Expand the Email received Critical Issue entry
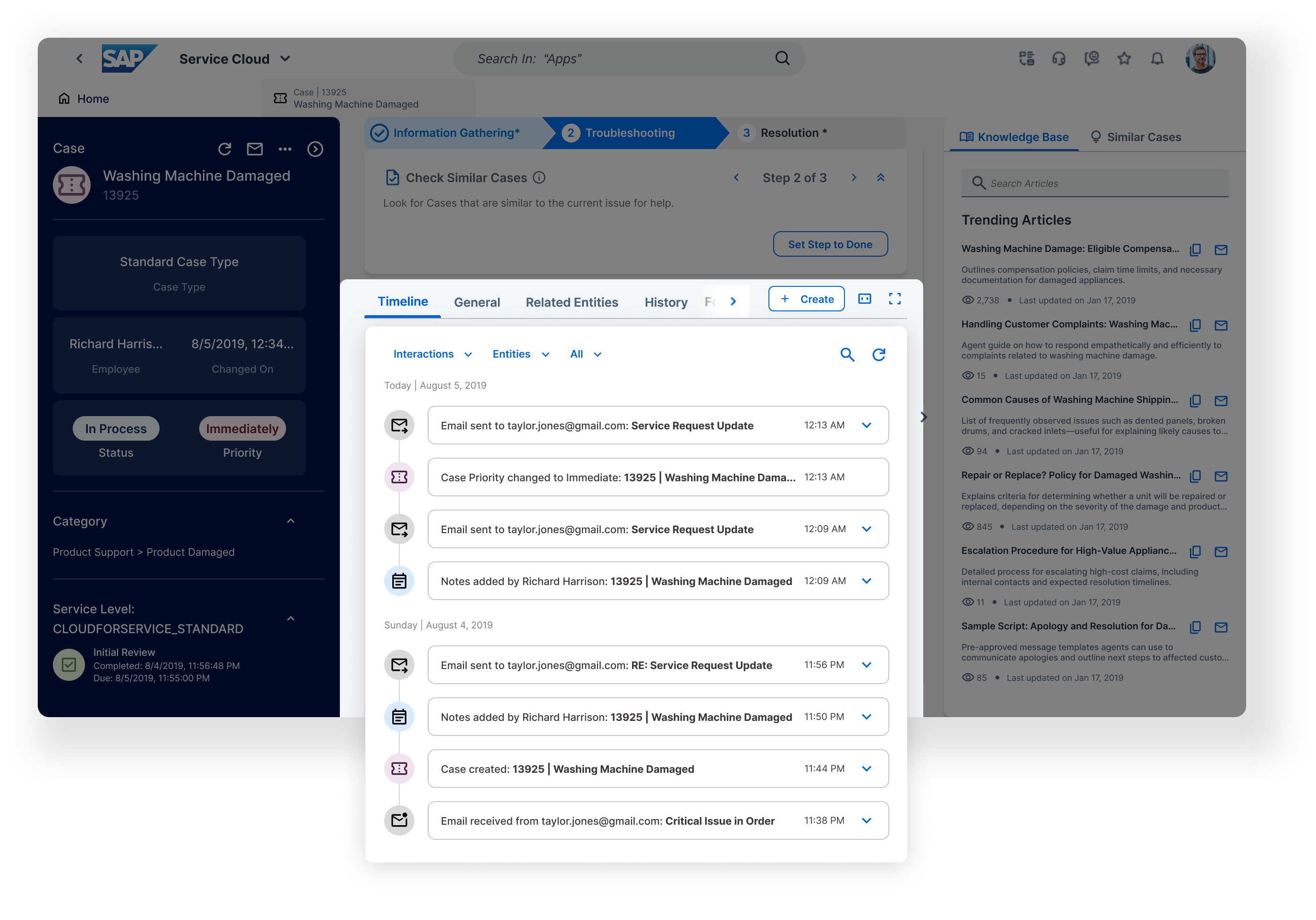 [x=867, y=820]
